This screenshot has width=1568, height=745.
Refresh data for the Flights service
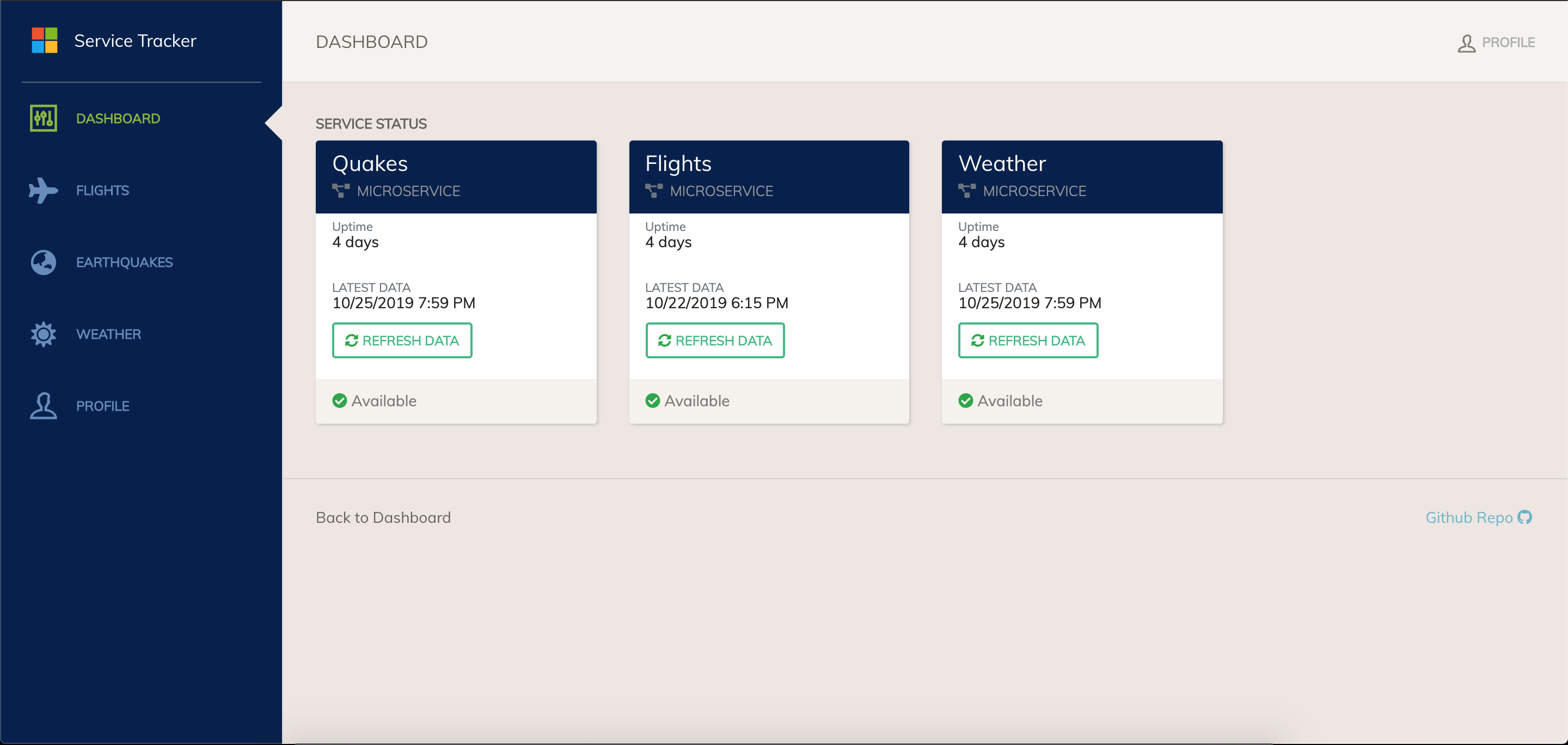coord(715,340)
